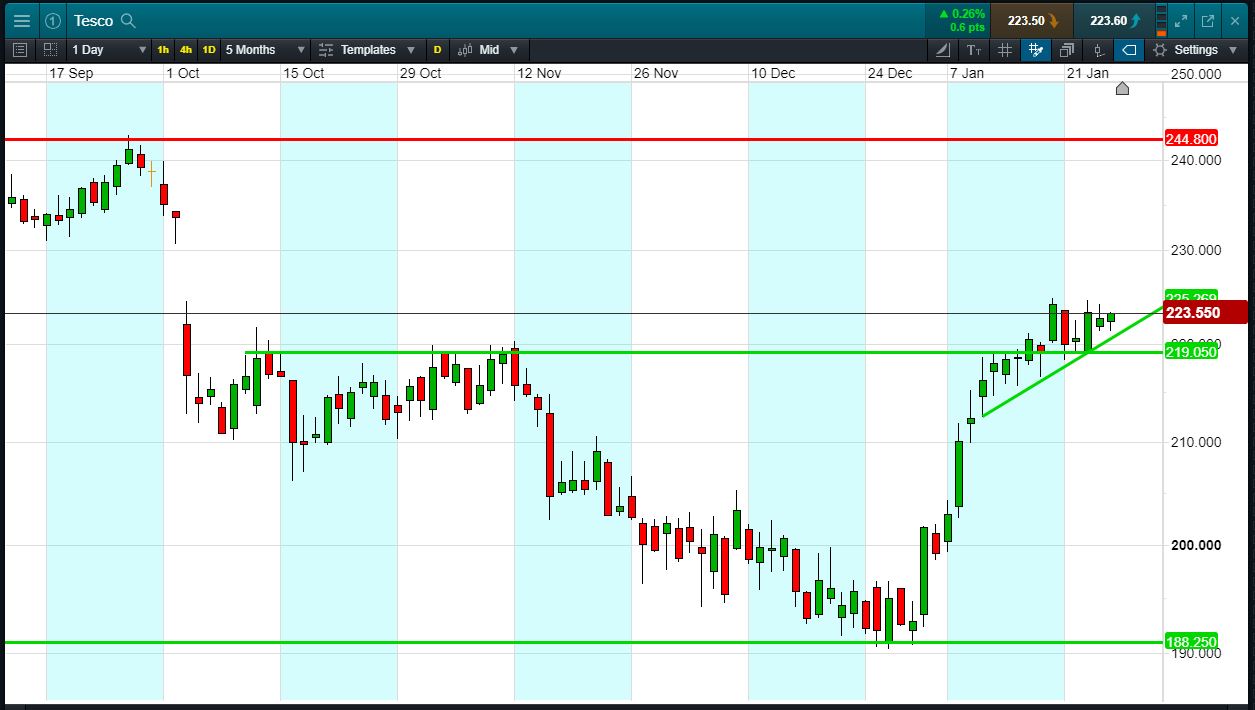Select the green 188.250 support label
Screen dimensions: 1255x710
(x=1191, y=642)
